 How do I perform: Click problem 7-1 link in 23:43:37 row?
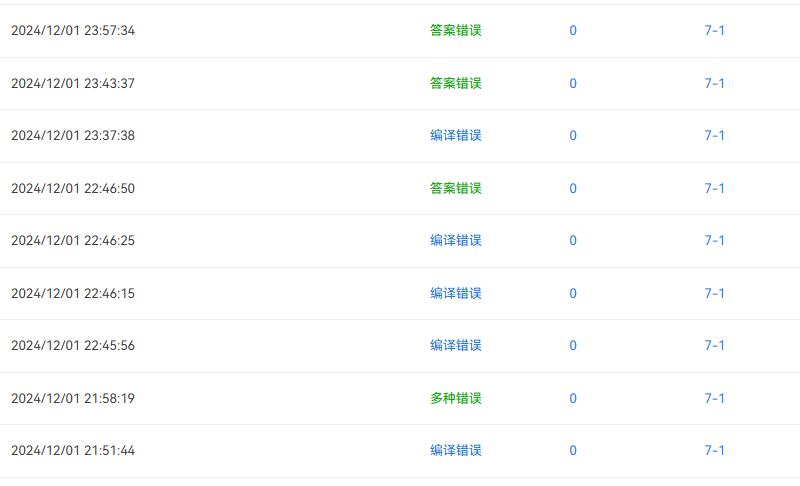[x=714, y=84]
